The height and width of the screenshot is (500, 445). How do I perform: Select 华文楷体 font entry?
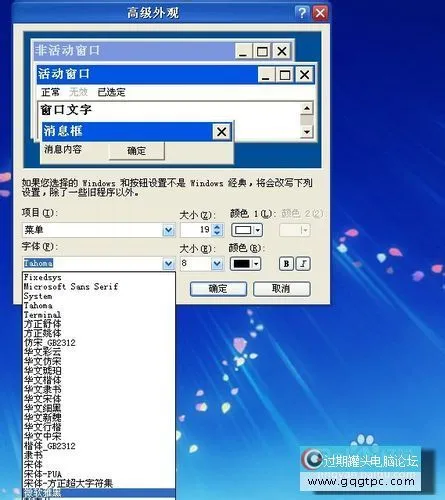[99, 380]
